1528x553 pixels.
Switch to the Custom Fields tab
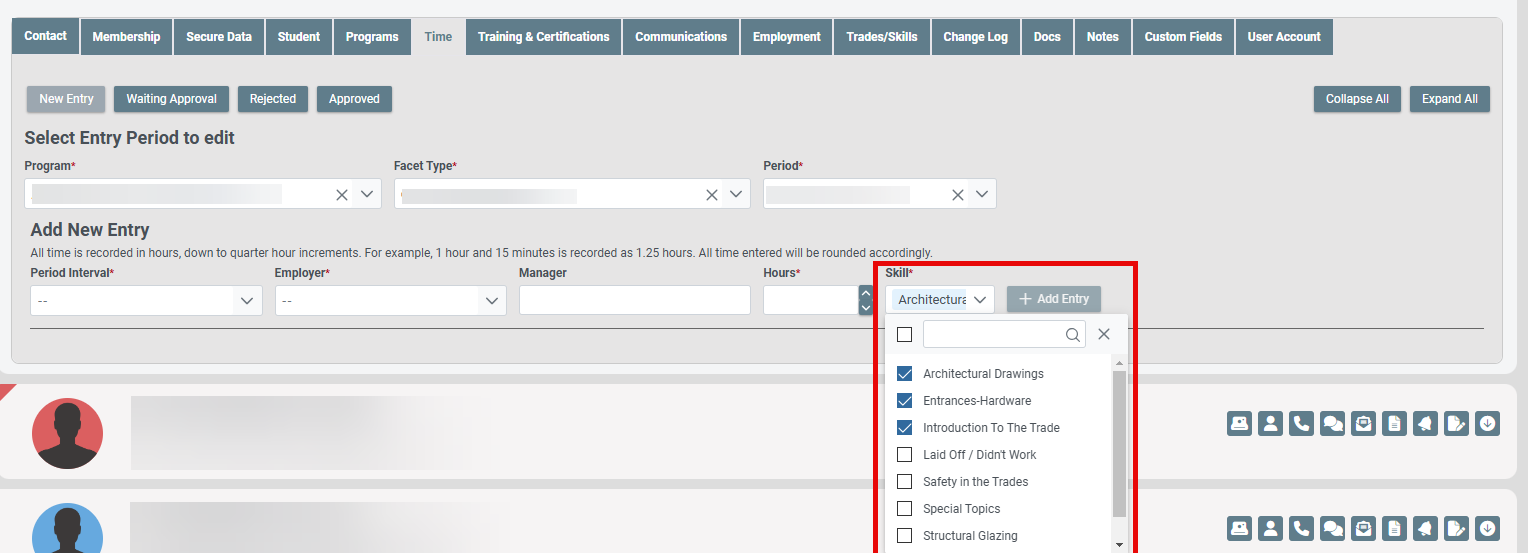tap(1183, 37)
